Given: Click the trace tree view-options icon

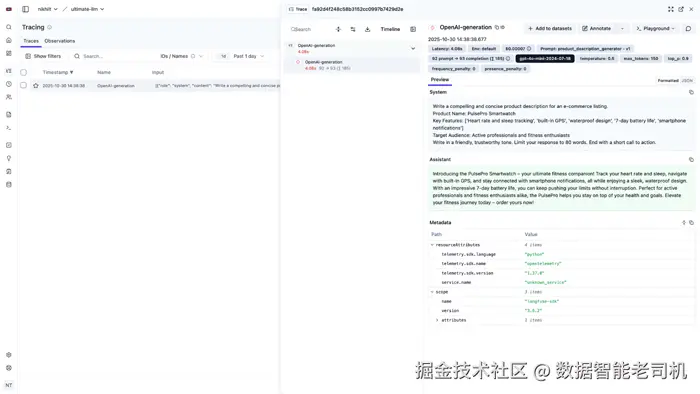Looking at the screenshot, I should click(353, 29).
